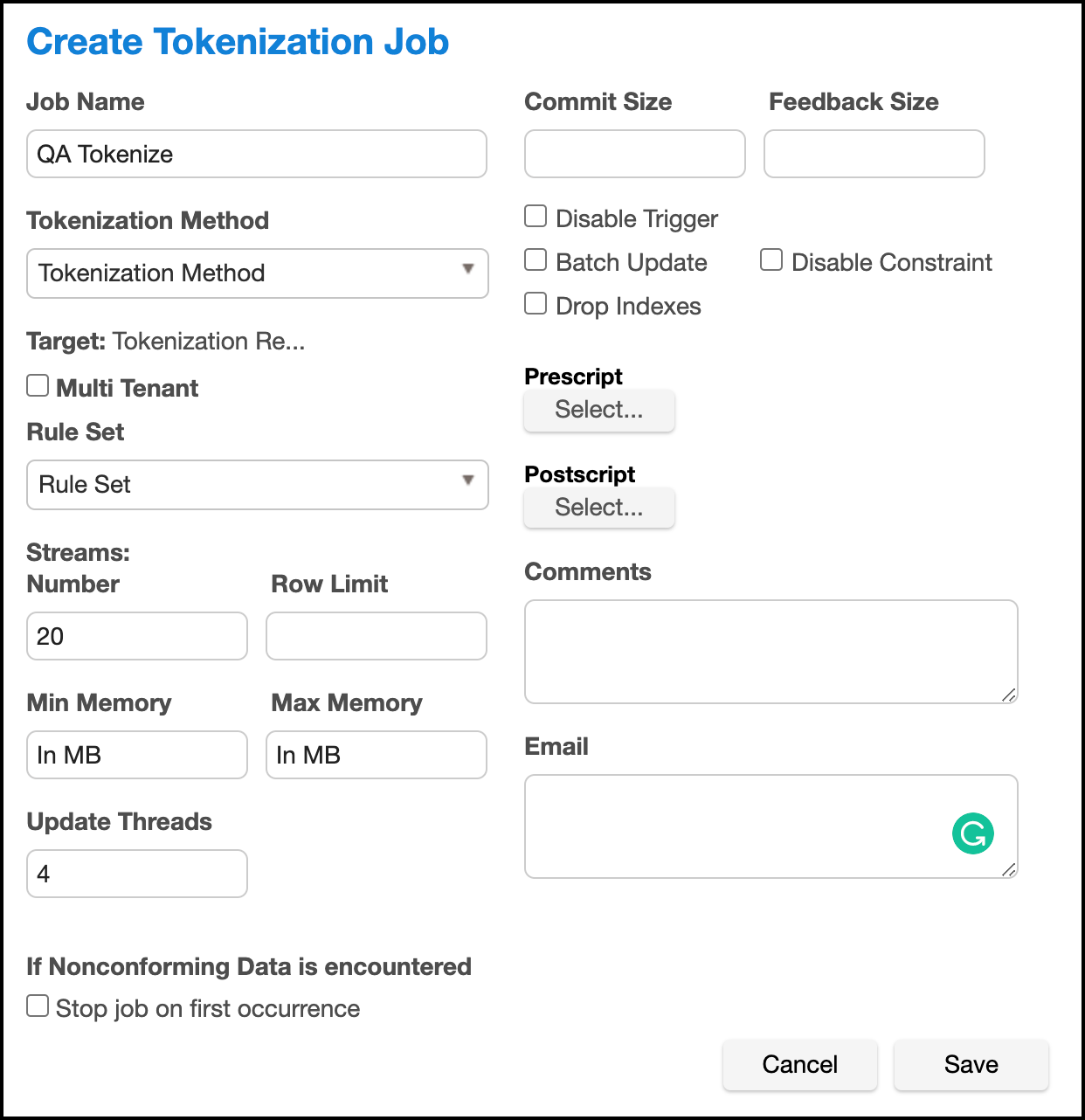Click the Feedback Size field
Screen dimensions: 1085x1120
click(874, 155)
